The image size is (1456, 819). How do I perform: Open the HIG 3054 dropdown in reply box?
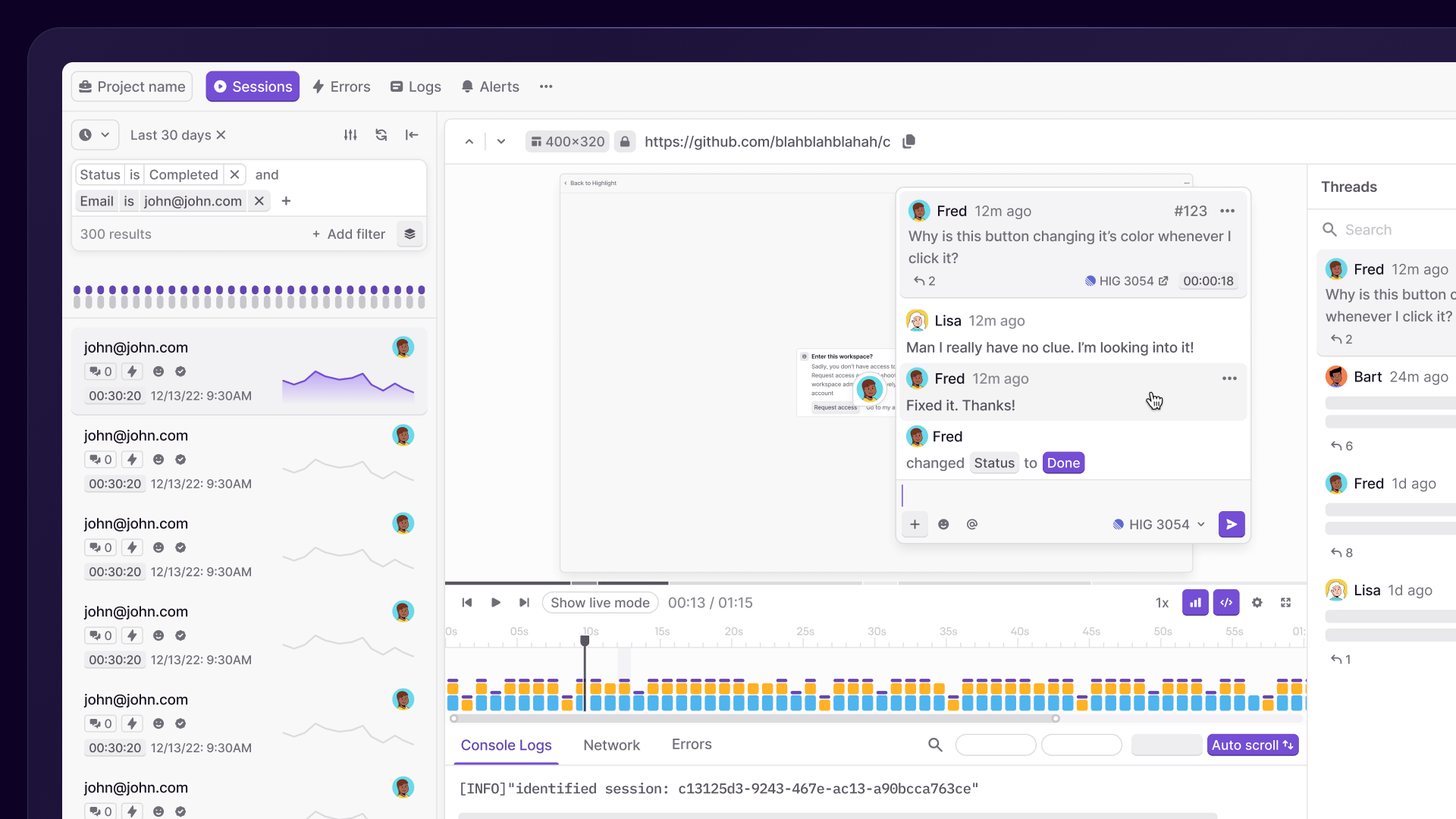coord(1159,524)
